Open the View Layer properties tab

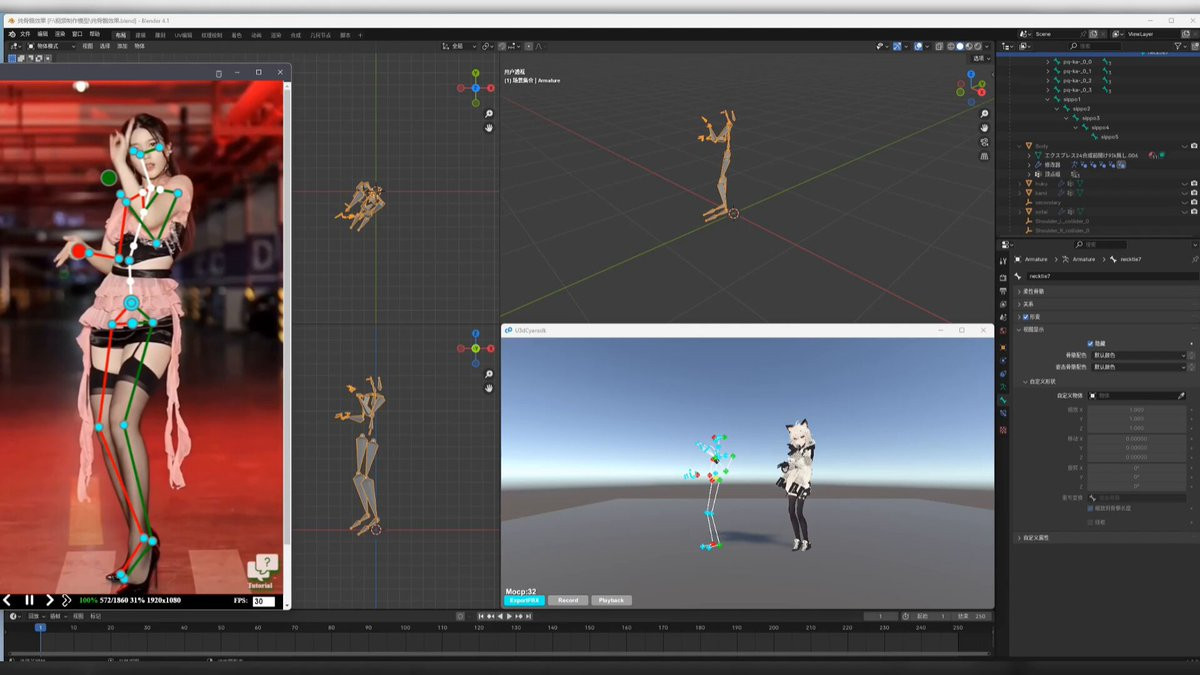tap(1003, 304)
